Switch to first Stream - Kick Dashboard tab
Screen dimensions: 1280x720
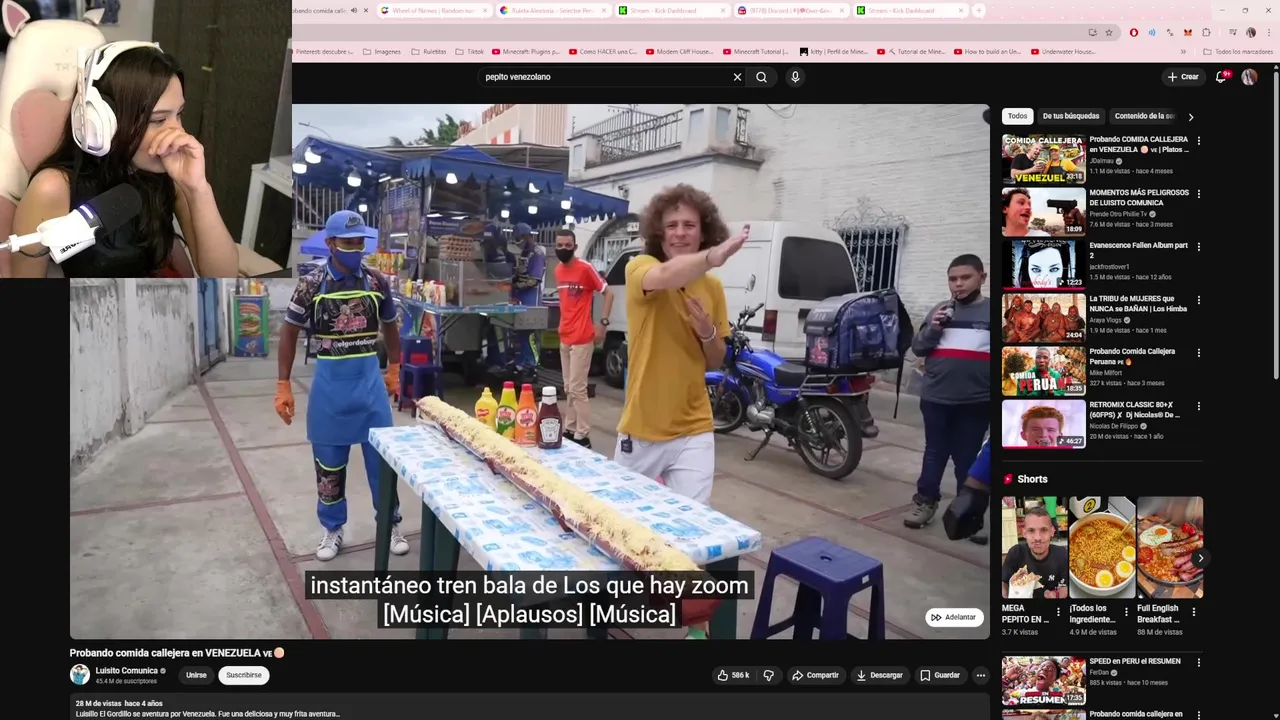671,11
